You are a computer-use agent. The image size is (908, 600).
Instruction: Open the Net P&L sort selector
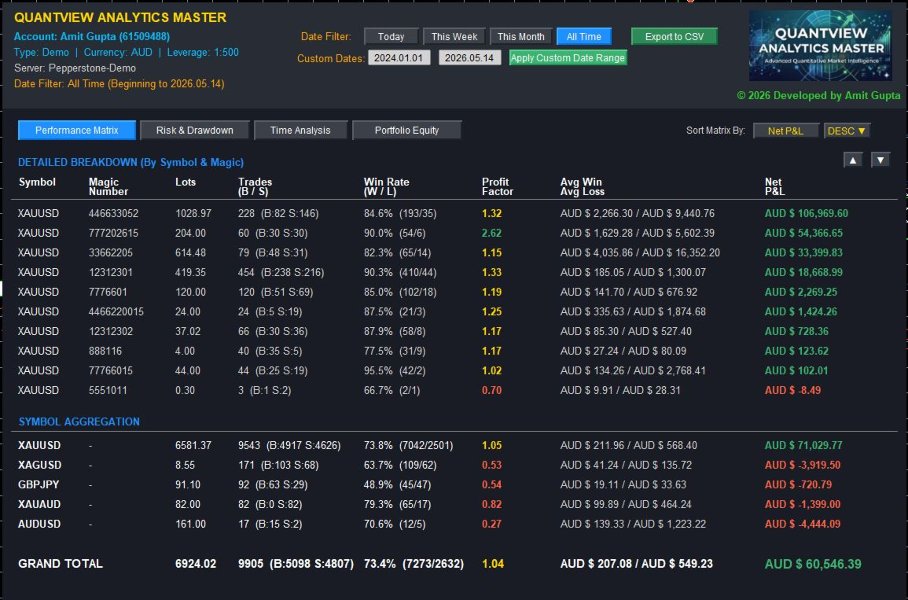pos(786,131)
